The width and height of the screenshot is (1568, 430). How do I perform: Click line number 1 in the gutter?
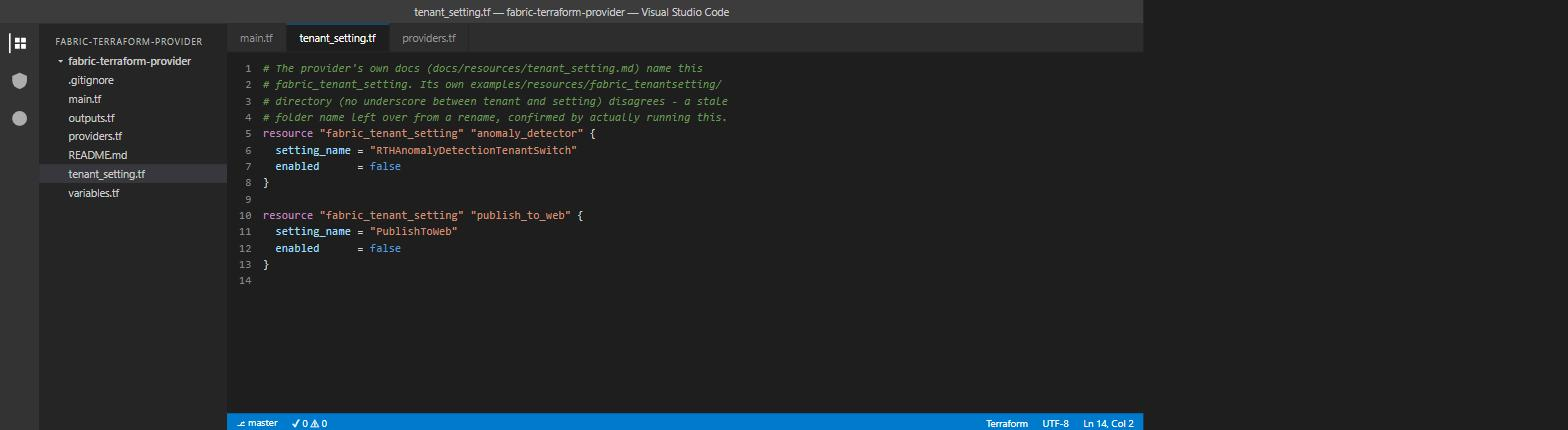tap(248, 68)
